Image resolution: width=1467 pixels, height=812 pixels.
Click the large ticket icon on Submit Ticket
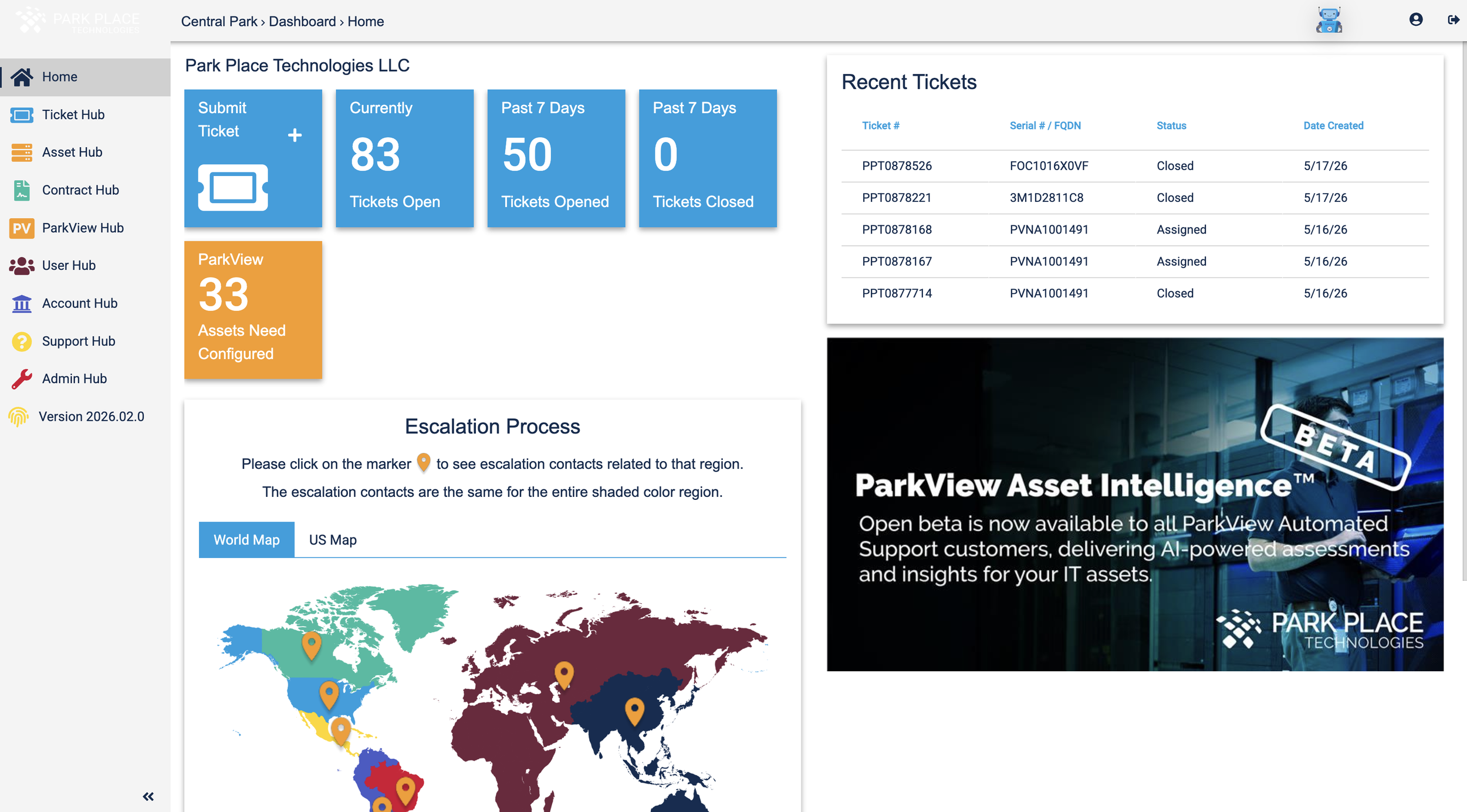pos(233,188)
